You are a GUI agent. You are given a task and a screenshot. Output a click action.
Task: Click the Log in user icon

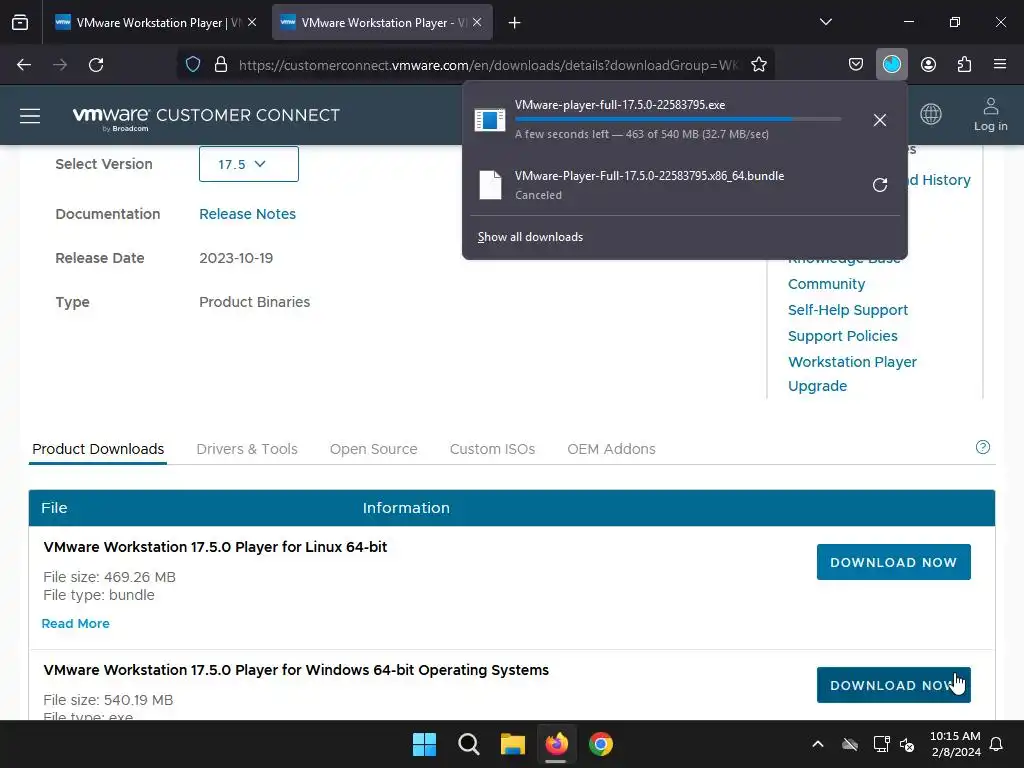[x=991, y=115]
